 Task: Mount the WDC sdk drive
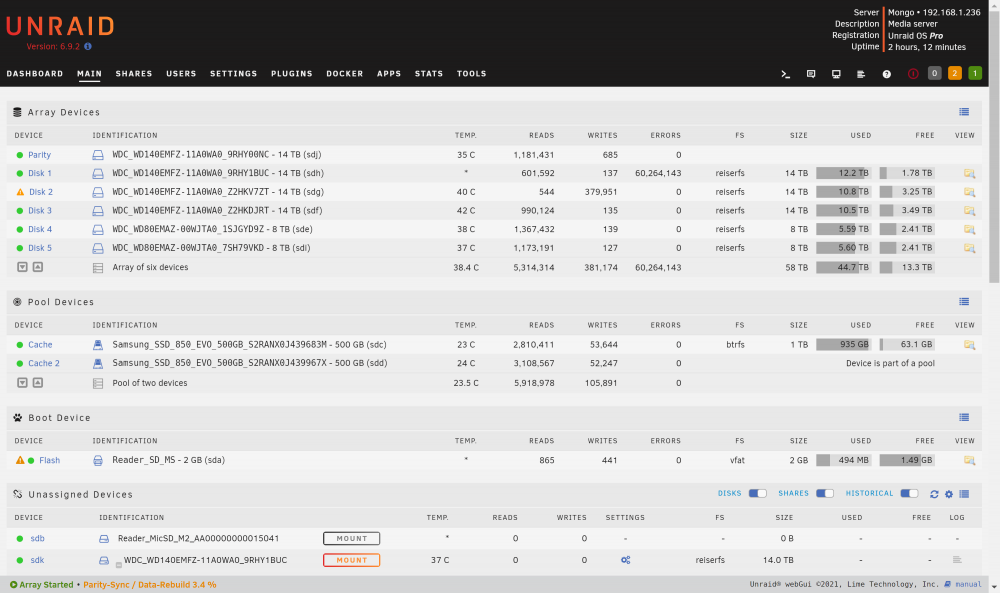[x=351, y=560]
